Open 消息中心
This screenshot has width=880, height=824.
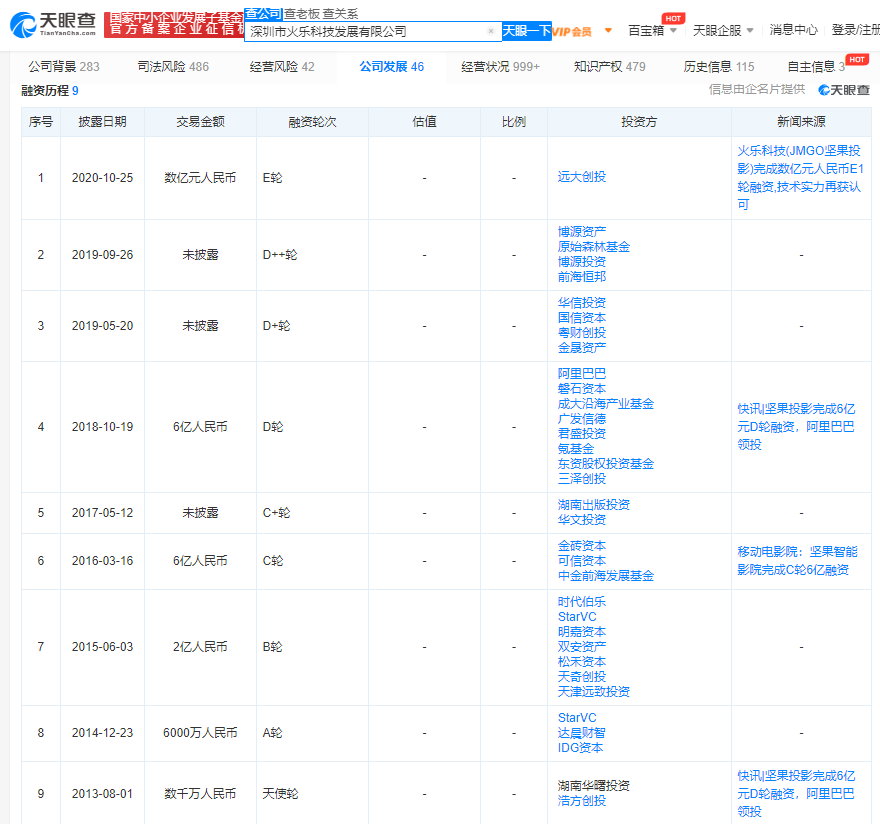coord(793,30)
